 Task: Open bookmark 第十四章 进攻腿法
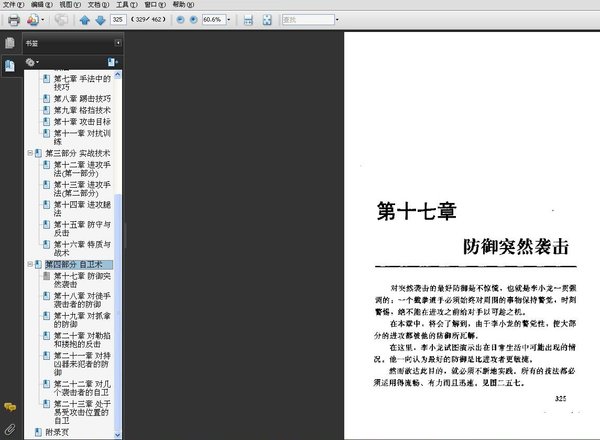click(x=82, y=209)
